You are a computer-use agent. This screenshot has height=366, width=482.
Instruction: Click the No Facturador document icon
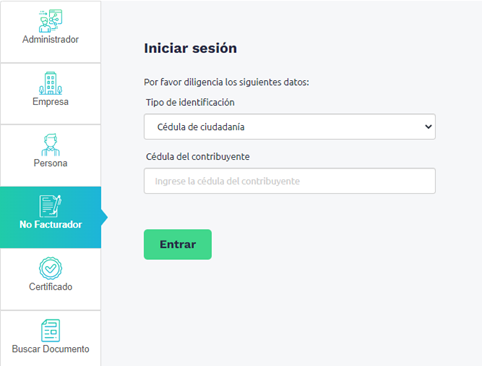tap(50, 206)
